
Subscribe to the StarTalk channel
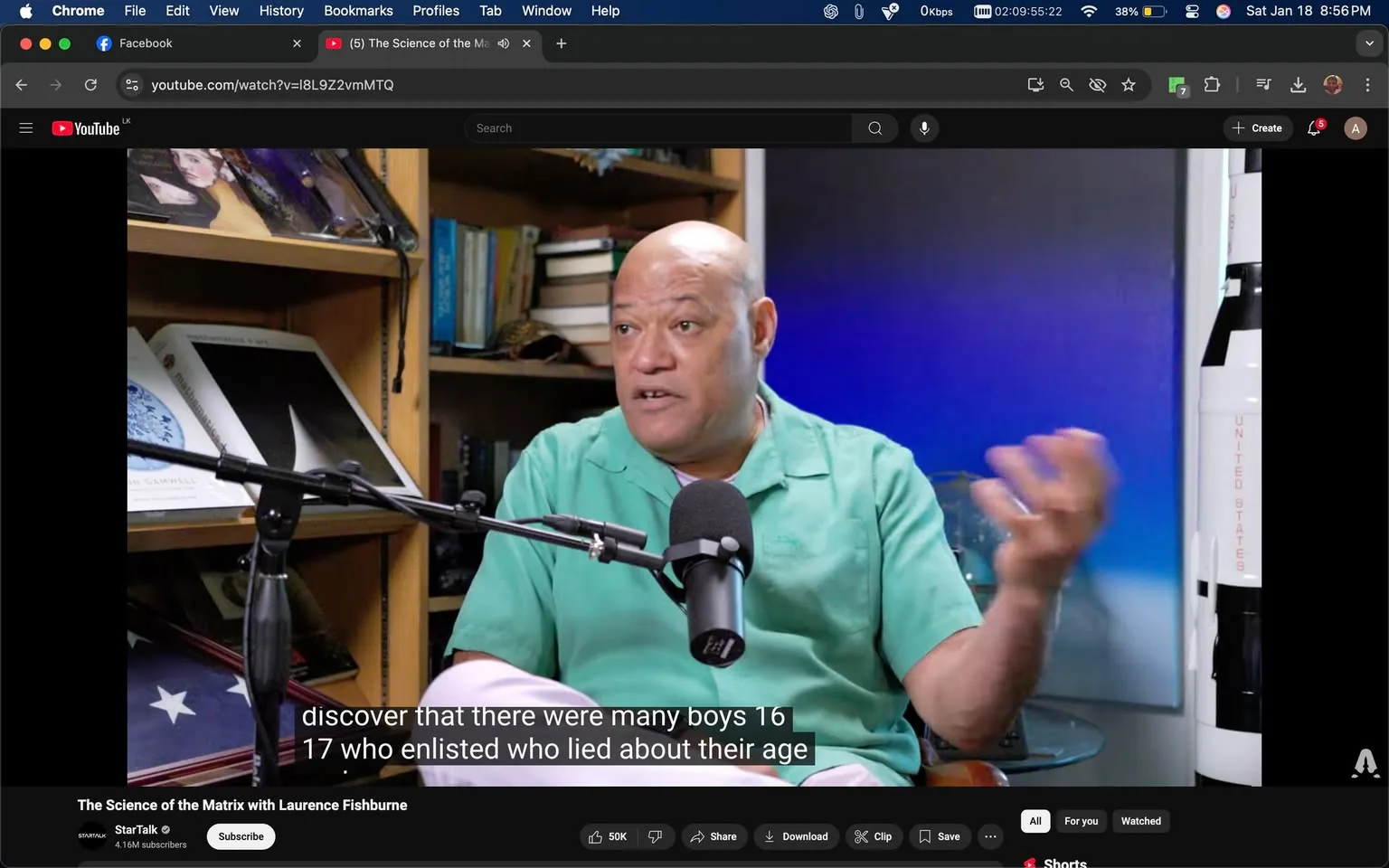click(240, 836)
